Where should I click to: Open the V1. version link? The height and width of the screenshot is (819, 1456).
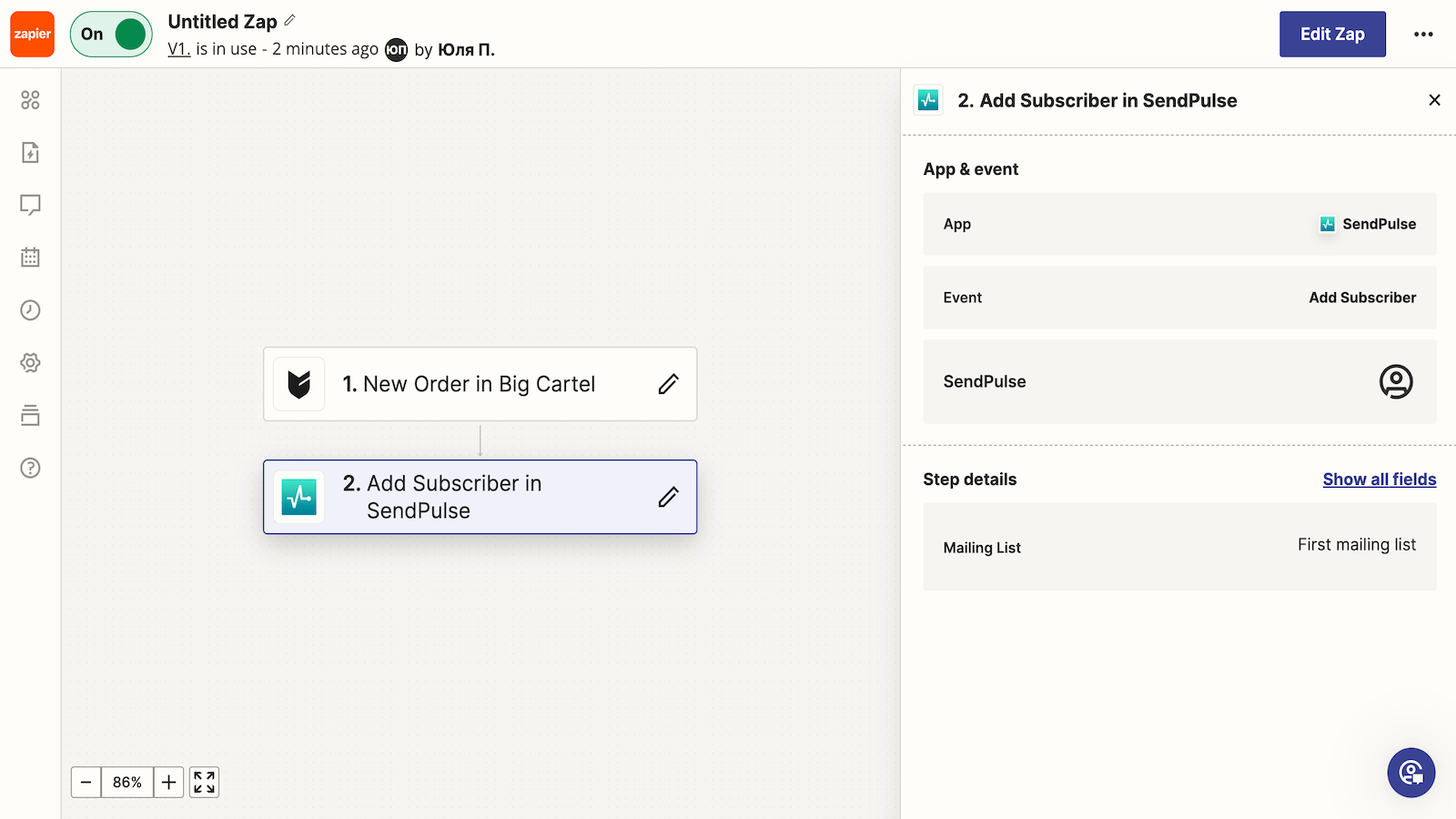pyautogui.click(x=178, y=49)
